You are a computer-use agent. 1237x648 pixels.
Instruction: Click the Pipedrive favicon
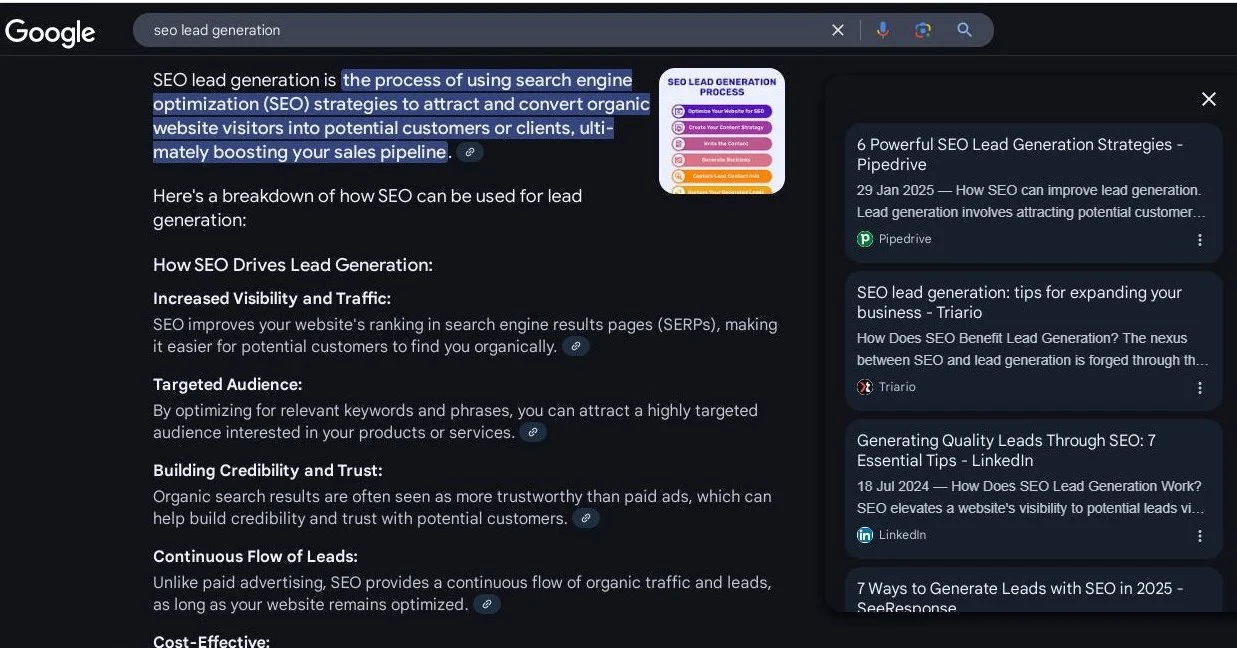click(x=865, y=239)
